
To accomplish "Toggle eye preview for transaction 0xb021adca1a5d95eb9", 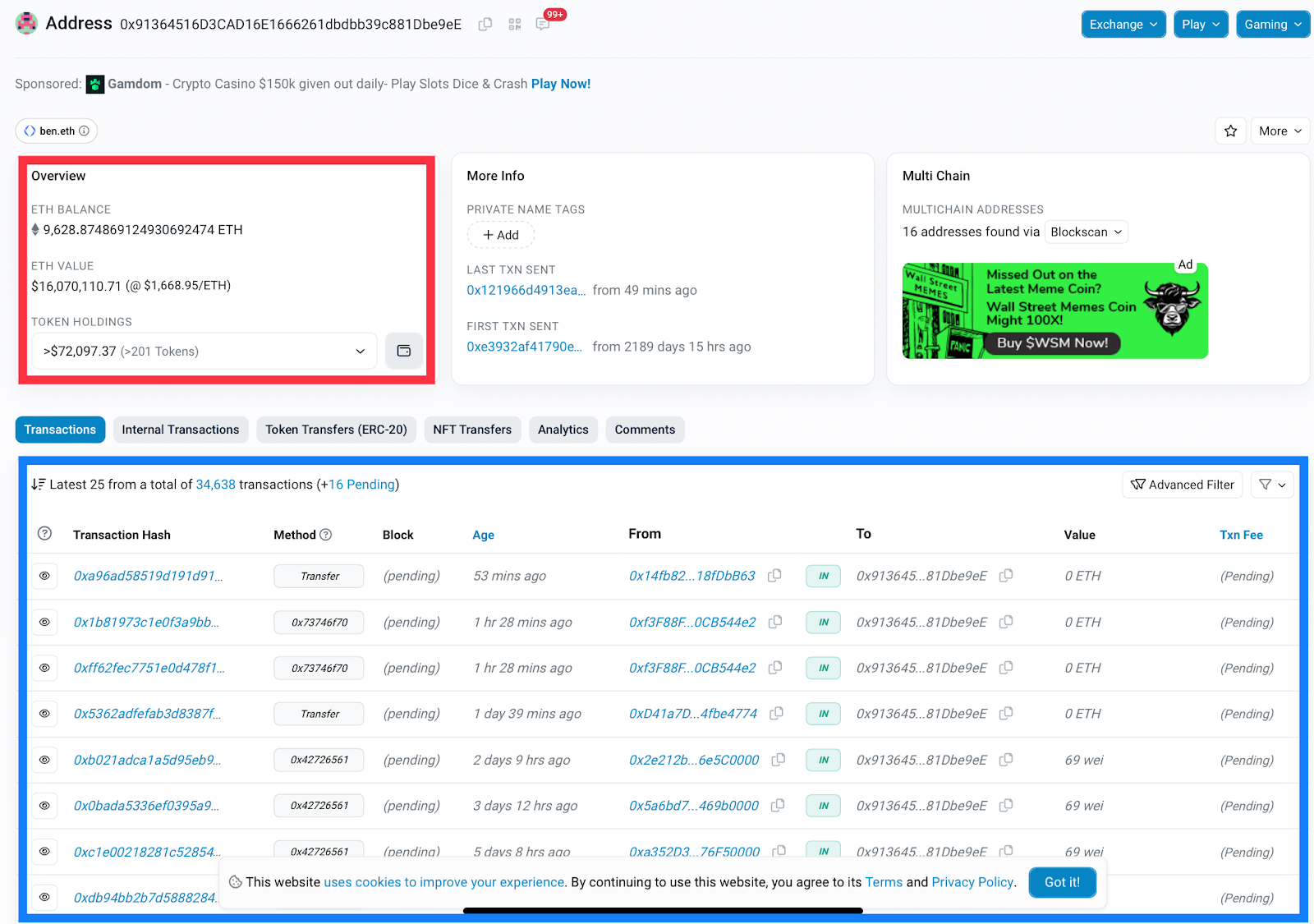I will coord(45,760).
